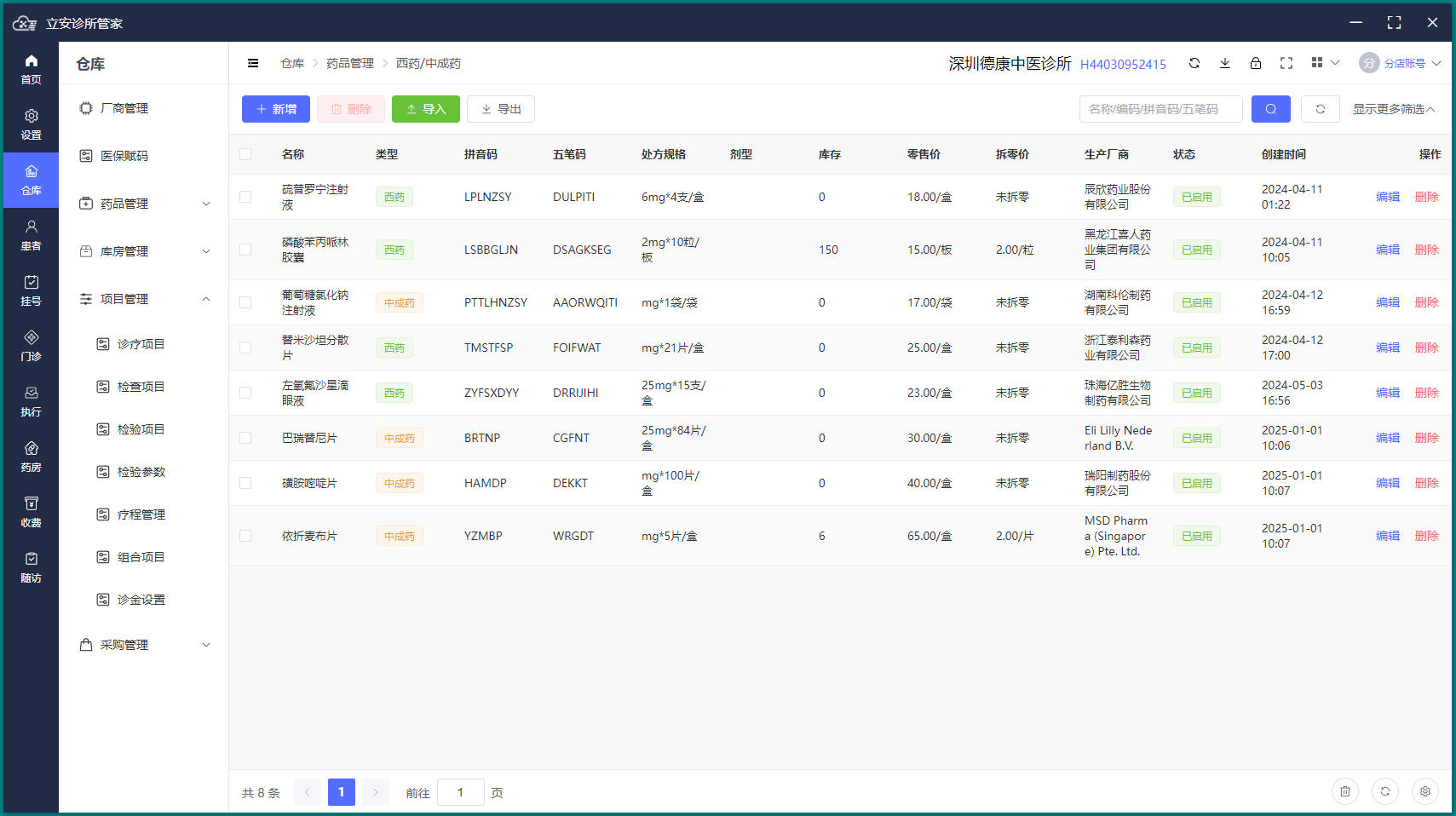This screenshot has height=816, width=1456.
Task: Check the box for 磺胺嘧啶片 row
Action: 245,483
